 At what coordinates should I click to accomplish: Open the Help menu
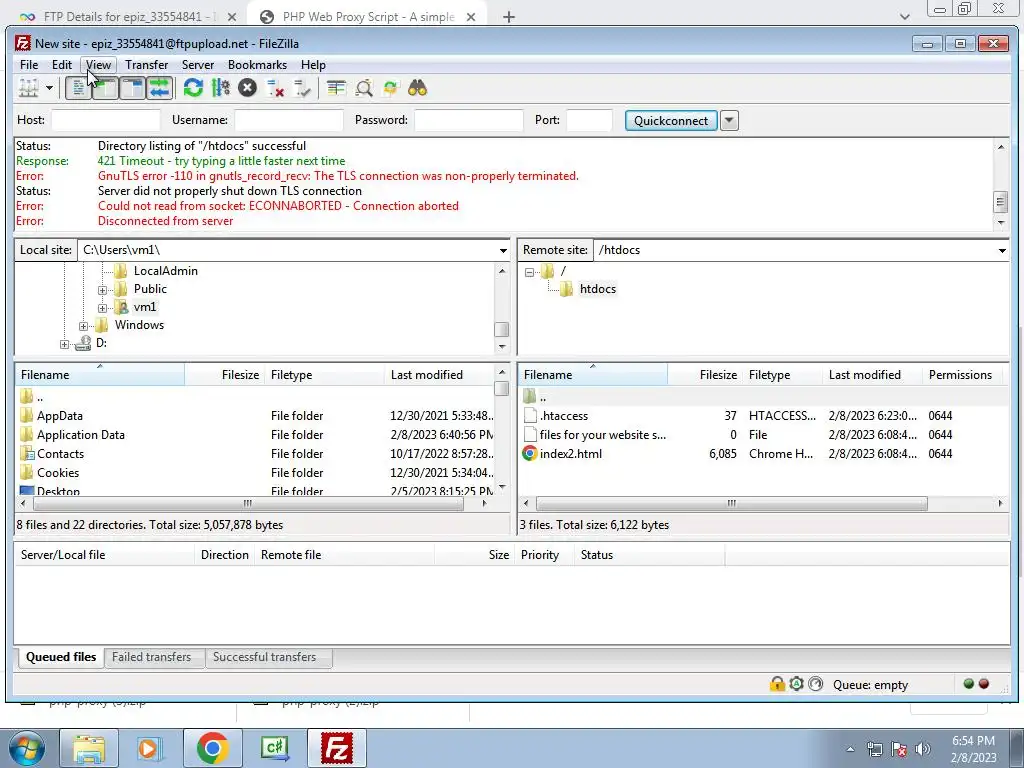pos(313,65)
